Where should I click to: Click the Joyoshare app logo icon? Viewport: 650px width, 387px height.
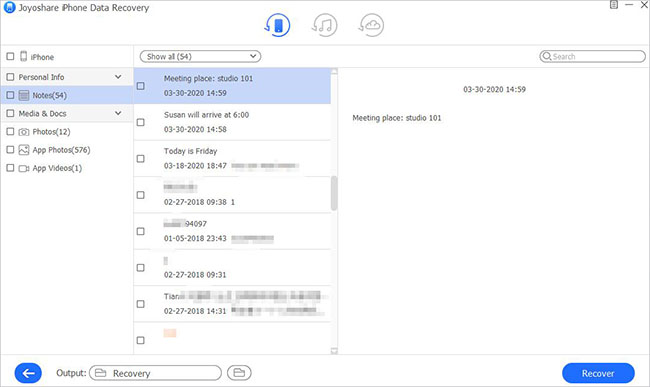click(x=10, y=7)
